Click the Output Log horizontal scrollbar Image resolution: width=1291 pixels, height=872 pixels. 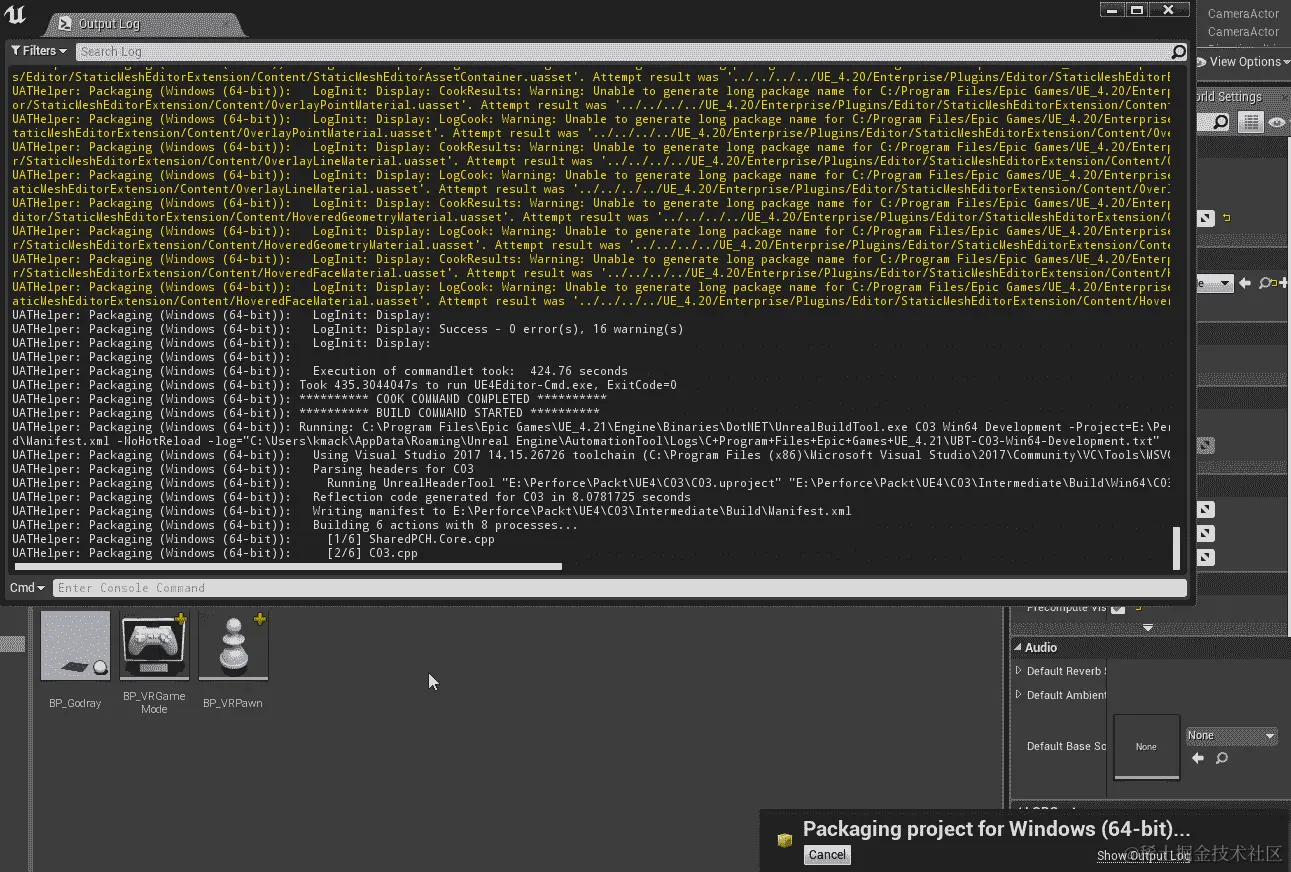(x=288, y=567)
